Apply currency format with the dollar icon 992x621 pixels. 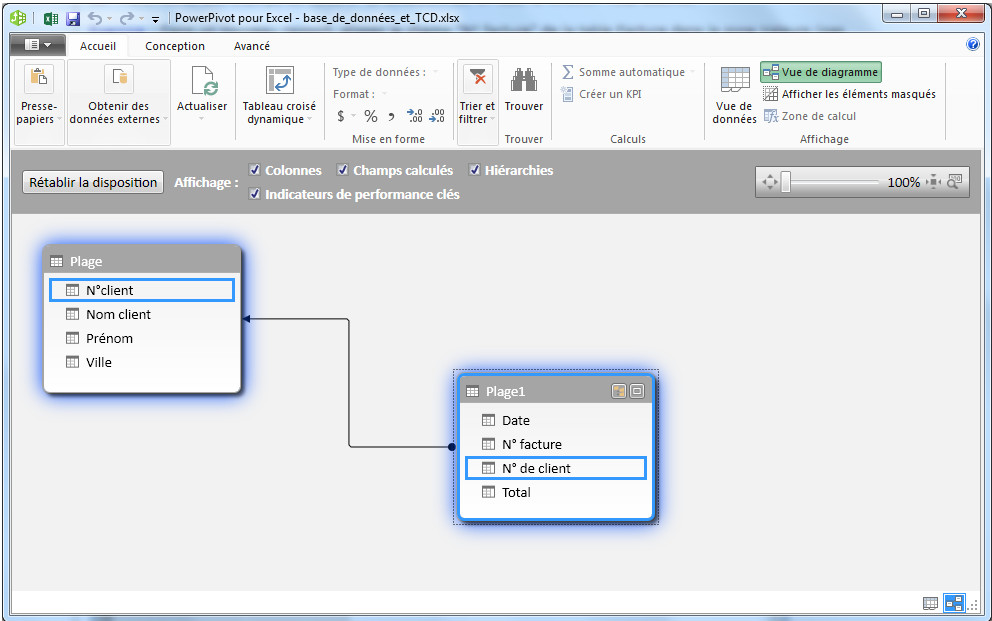tap(340, 116)
